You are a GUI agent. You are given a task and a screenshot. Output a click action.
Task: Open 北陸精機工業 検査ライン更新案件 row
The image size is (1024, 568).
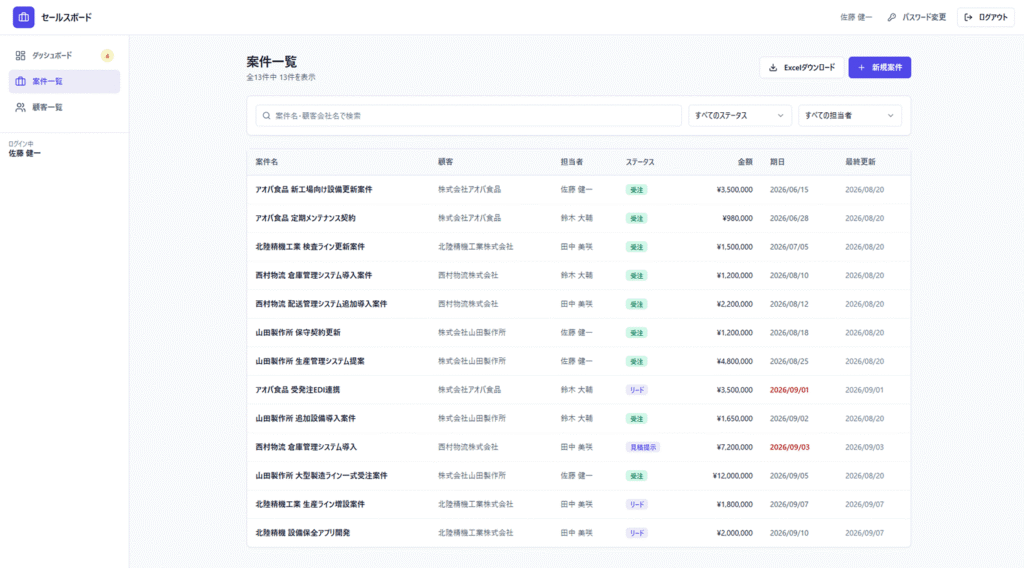pyautogui.click(x=579, y=247)
